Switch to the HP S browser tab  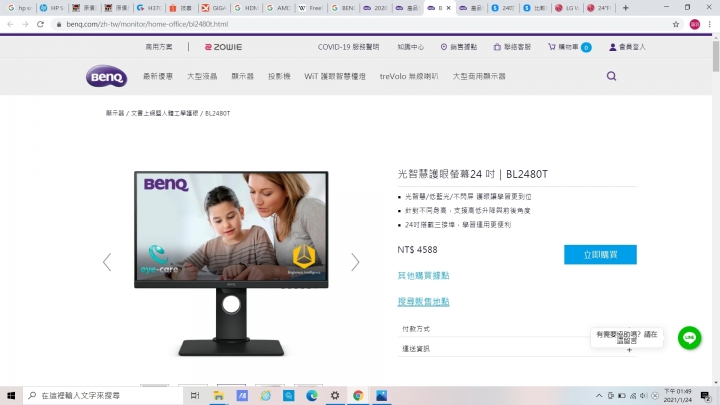click(x=51, y=8)
